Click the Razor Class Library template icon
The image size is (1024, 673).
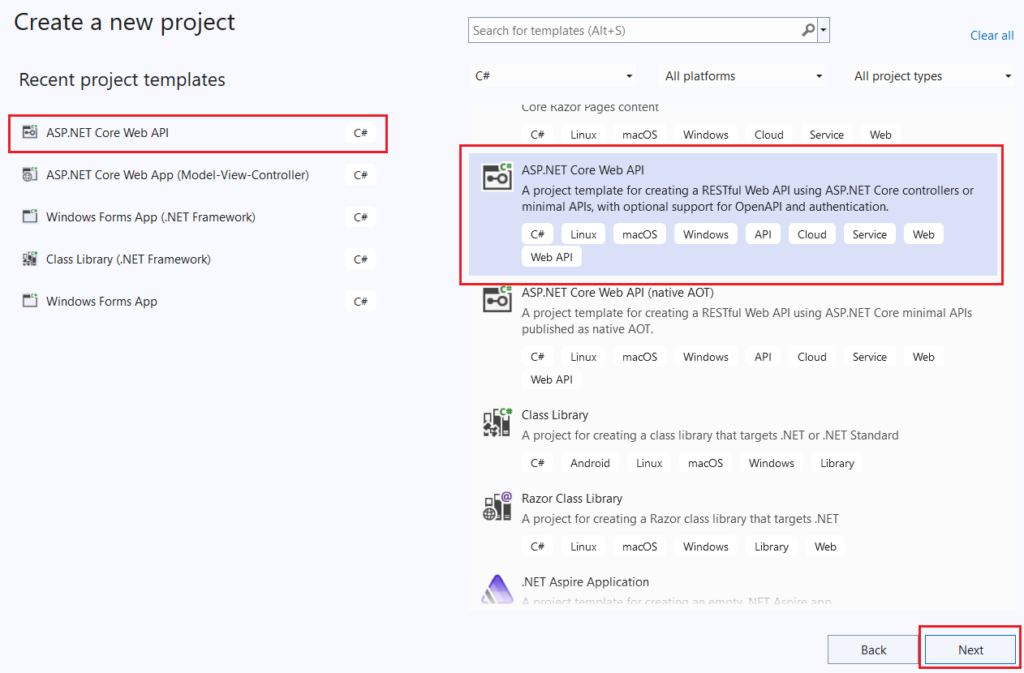pos(497,505)
